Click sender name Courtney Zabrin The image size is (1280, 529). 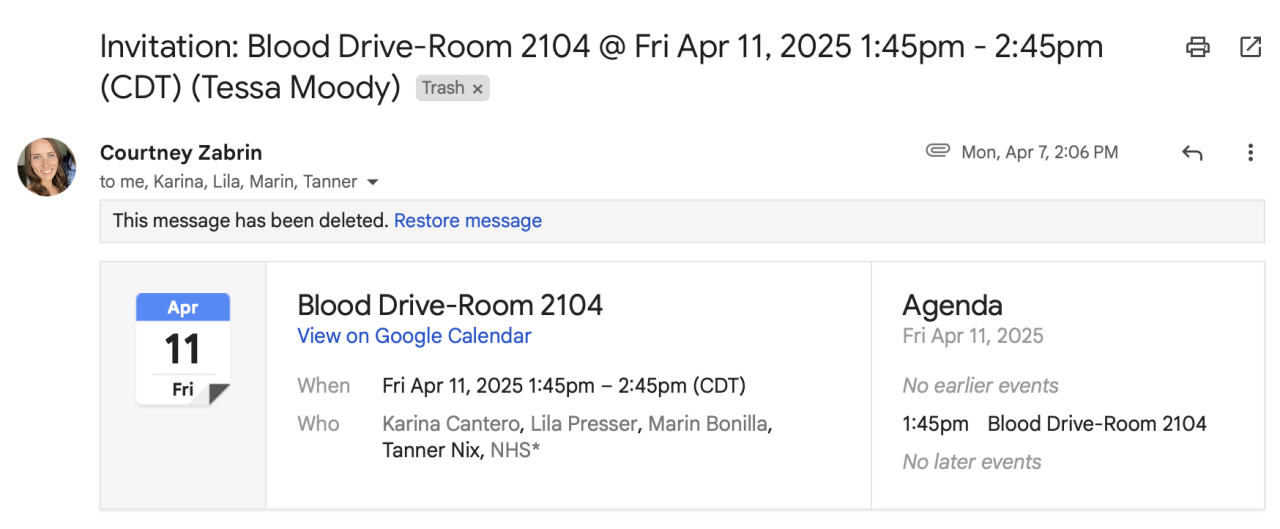tap(181, 153)
